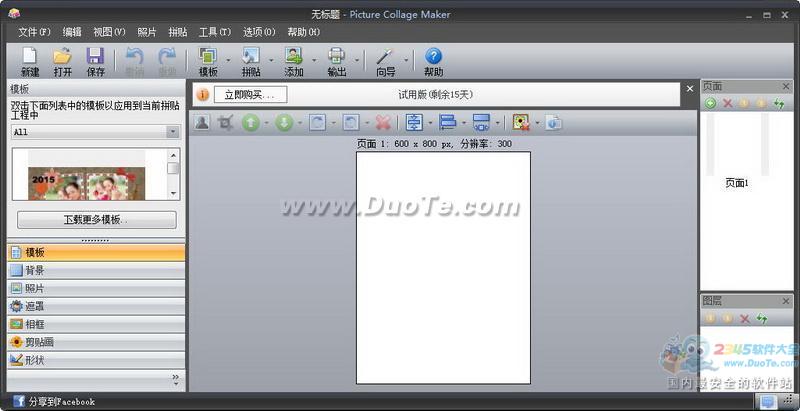Open the 选项(O) menu

[259, 32]
